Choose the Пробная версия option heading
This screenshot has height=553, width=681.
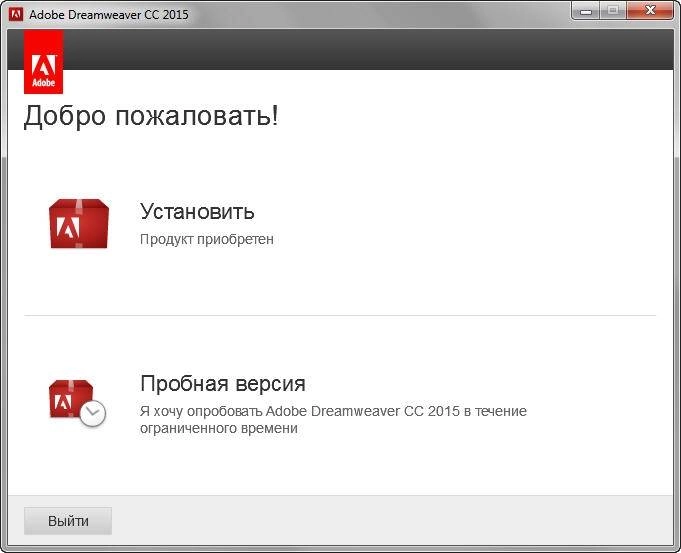tap(223, 384)
